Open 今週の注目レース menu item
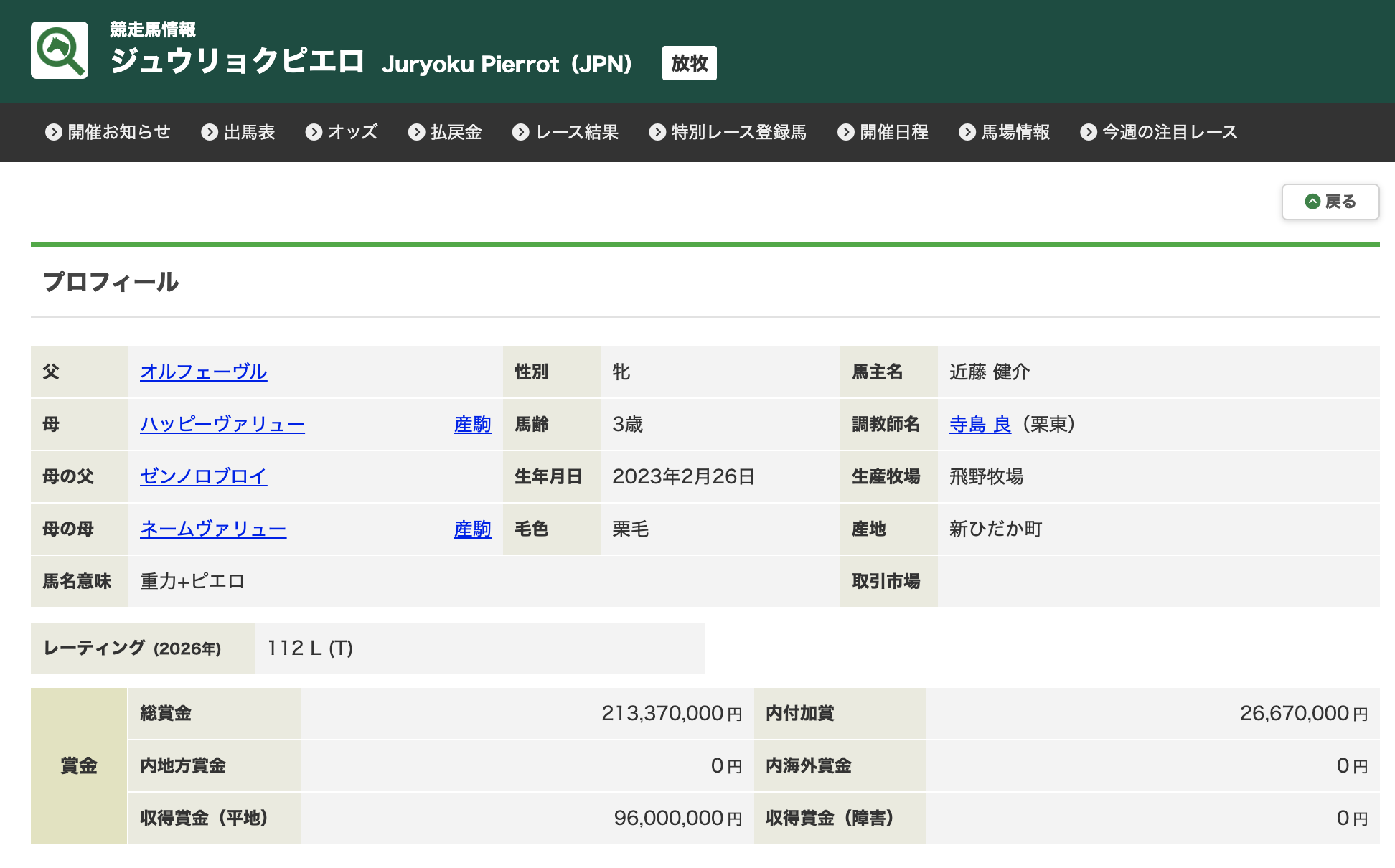Screen dimensions: 1395x868 [x=1159, y=132]
